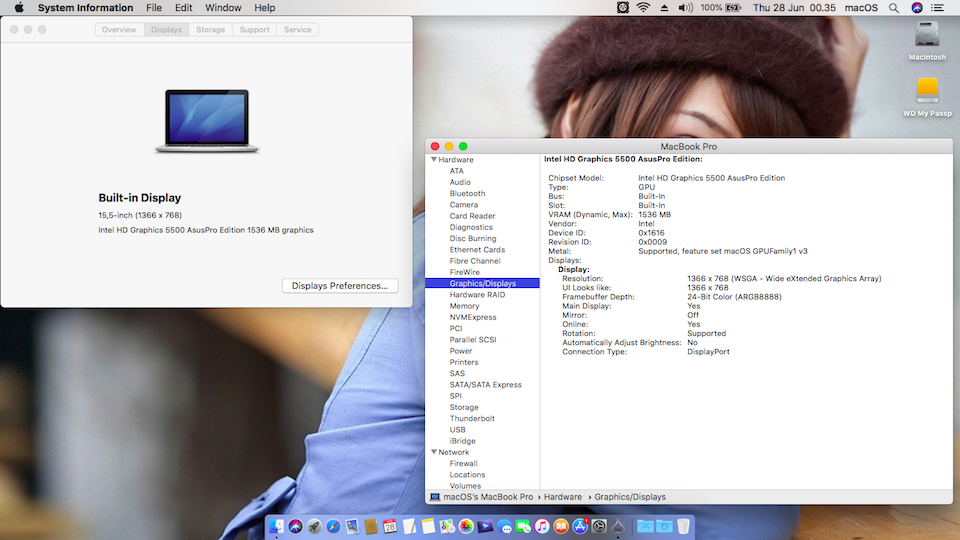
Task: Launch Siri from the Dock
Action: (296, 526)
